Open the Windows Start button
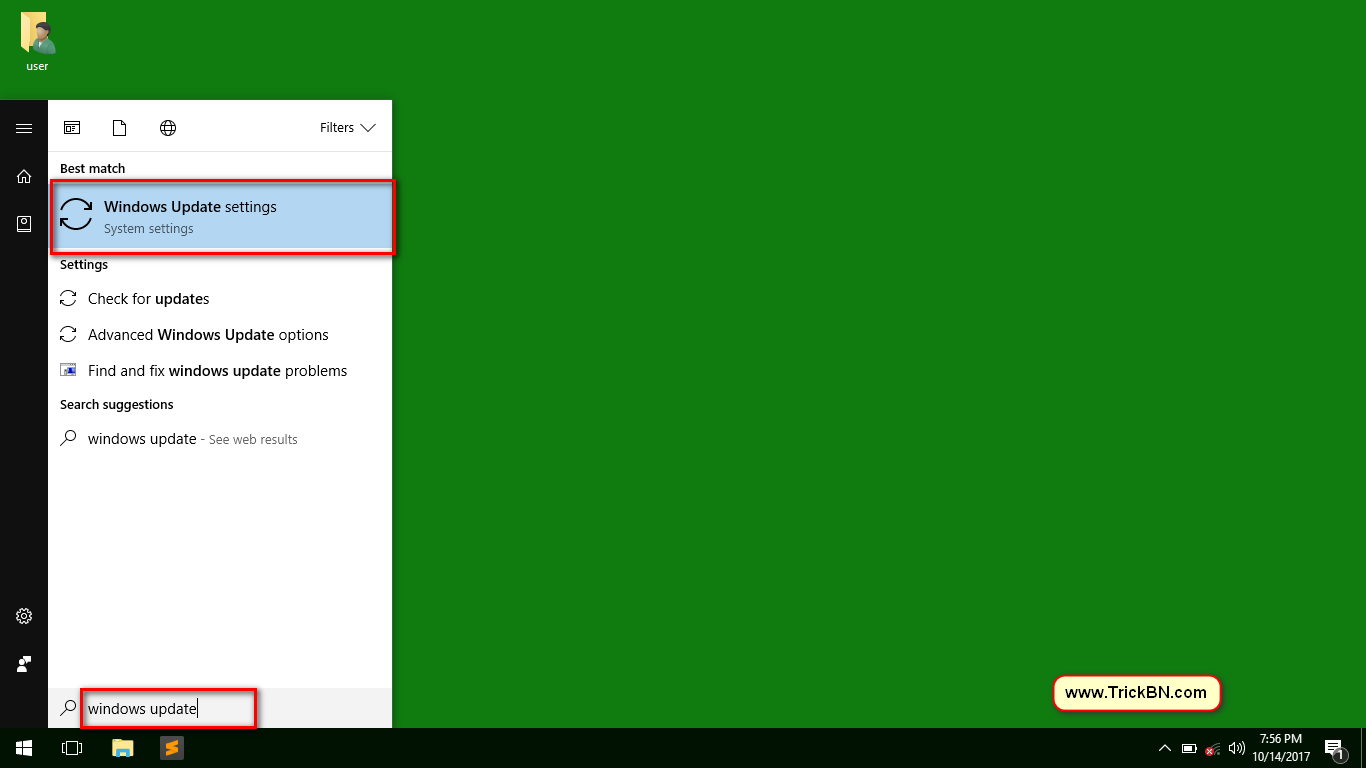 24,748
